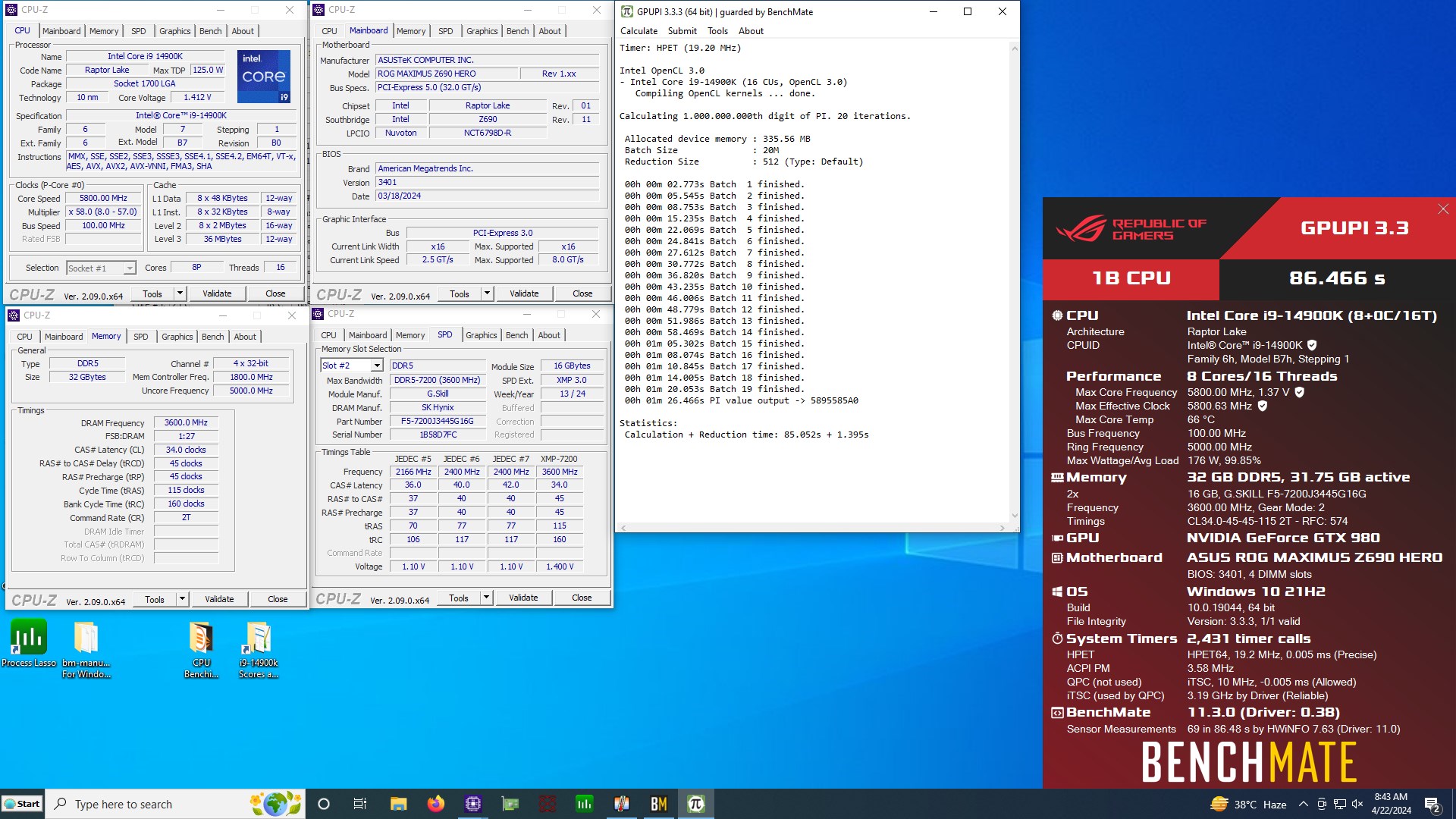The height and width of the screenshot is (819, 1456).
Task: Click Tools button in CPU-Z Memory window
Action: click(x=155, y=599)
